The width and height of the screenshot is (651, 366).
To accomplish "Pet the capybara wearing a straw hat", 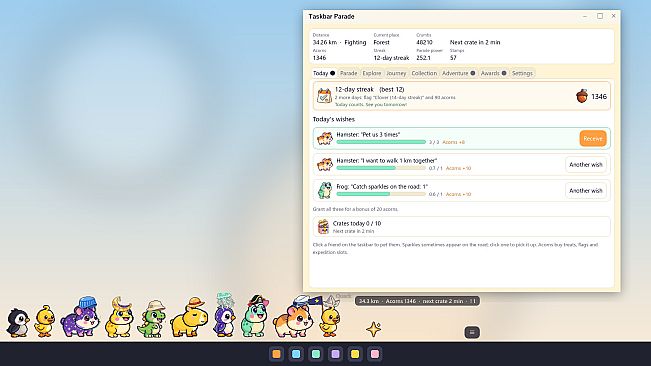I will click(x=189, y=317).
